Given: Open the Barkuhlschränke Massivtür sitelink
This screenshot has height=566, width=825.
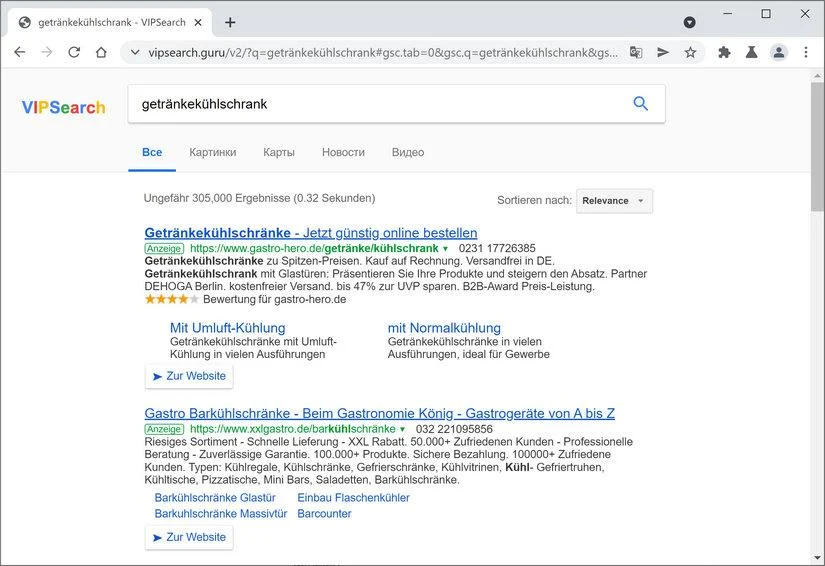Looking at the screenshot, I should [x=220, y=513].
